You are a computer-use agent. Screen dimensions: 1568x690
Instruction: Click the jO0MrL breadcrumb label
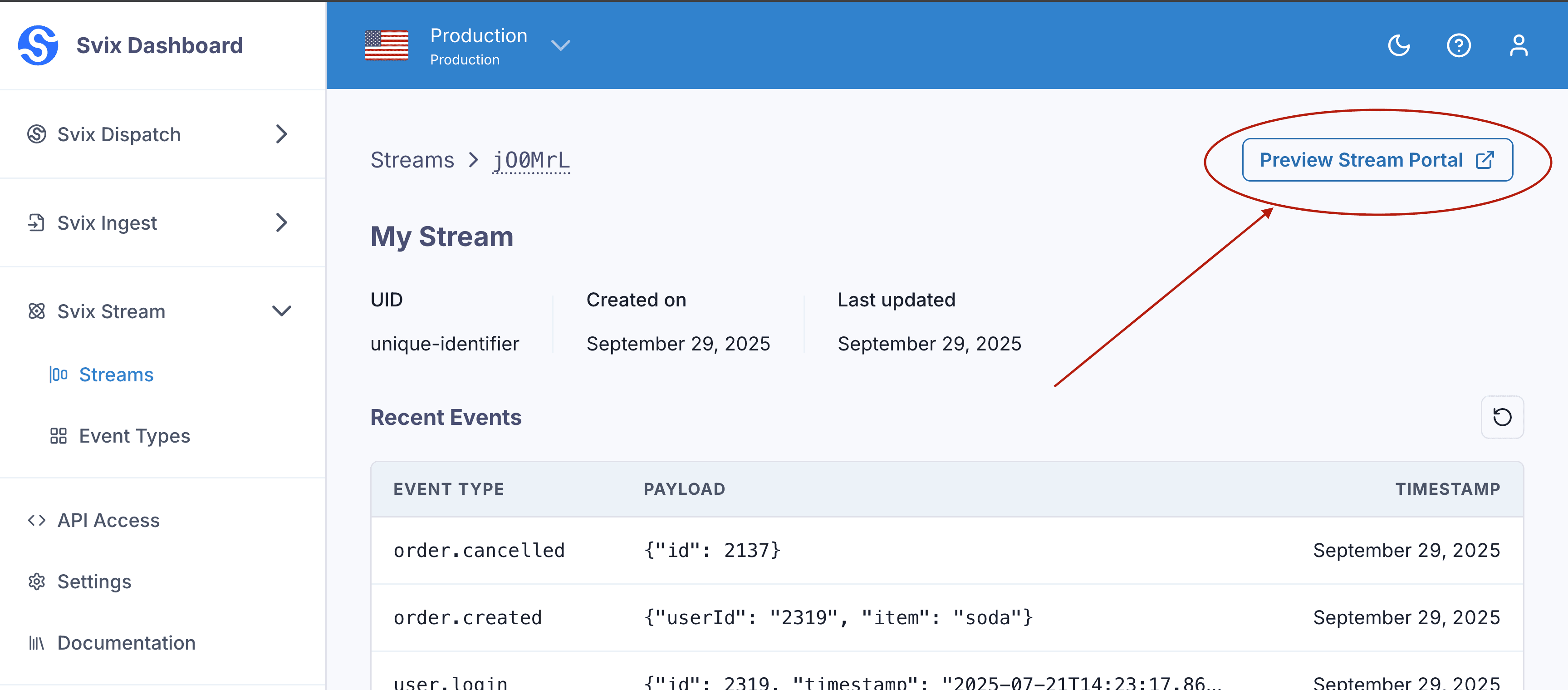(x=531, y=159)
